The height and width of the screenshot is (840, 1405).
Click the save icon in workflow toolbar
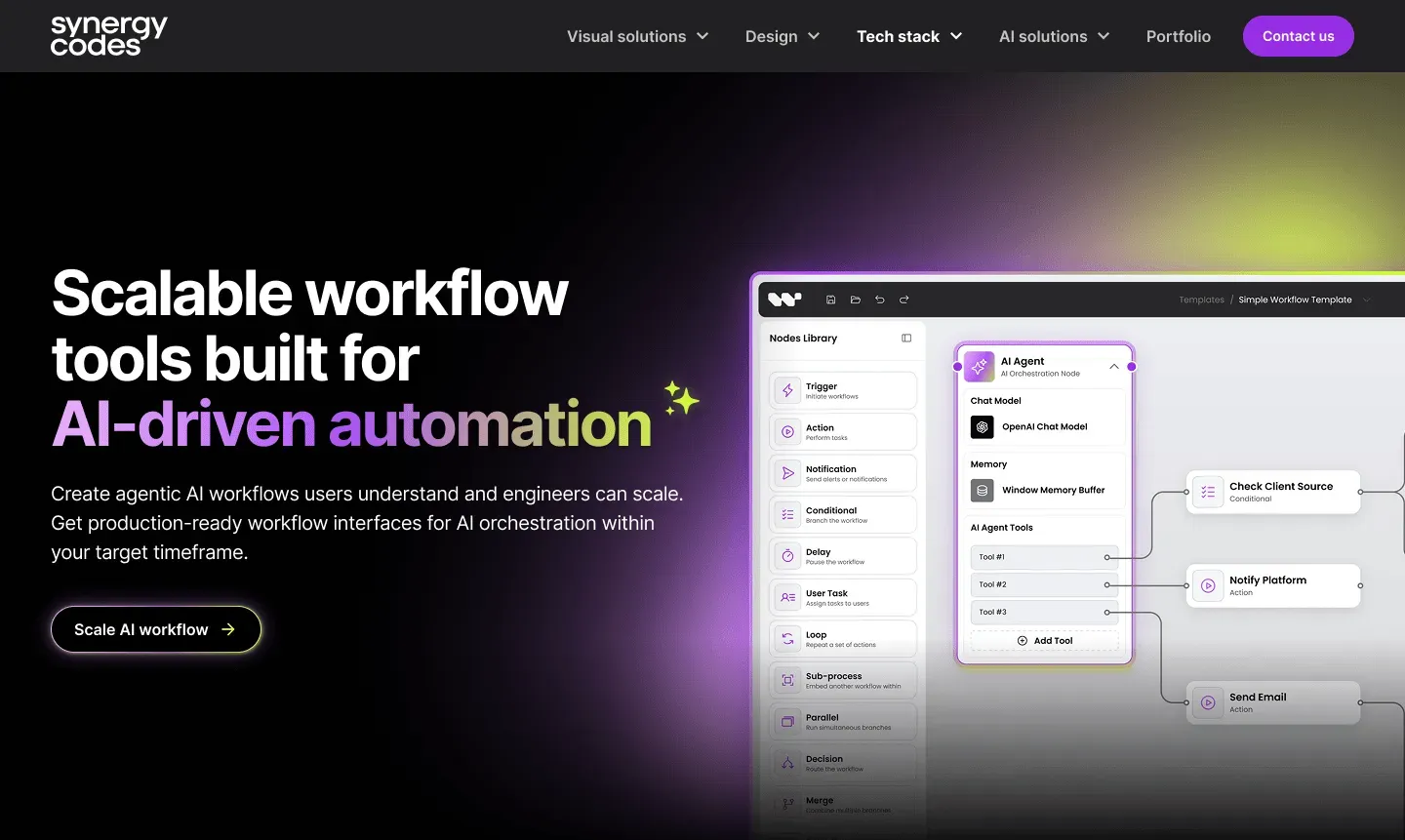point(831,300)
